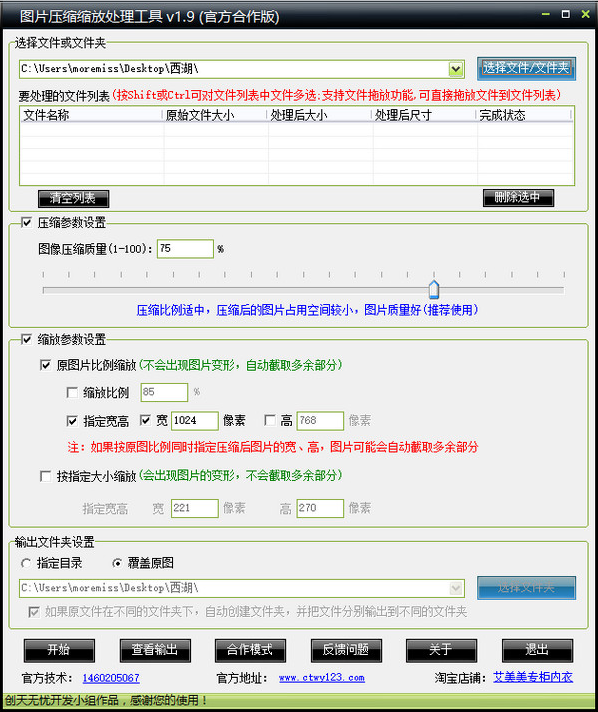Open the output folder path dropdown
Image resolution: width=598 pixels, height=712 pixels.
pos(456,588)
